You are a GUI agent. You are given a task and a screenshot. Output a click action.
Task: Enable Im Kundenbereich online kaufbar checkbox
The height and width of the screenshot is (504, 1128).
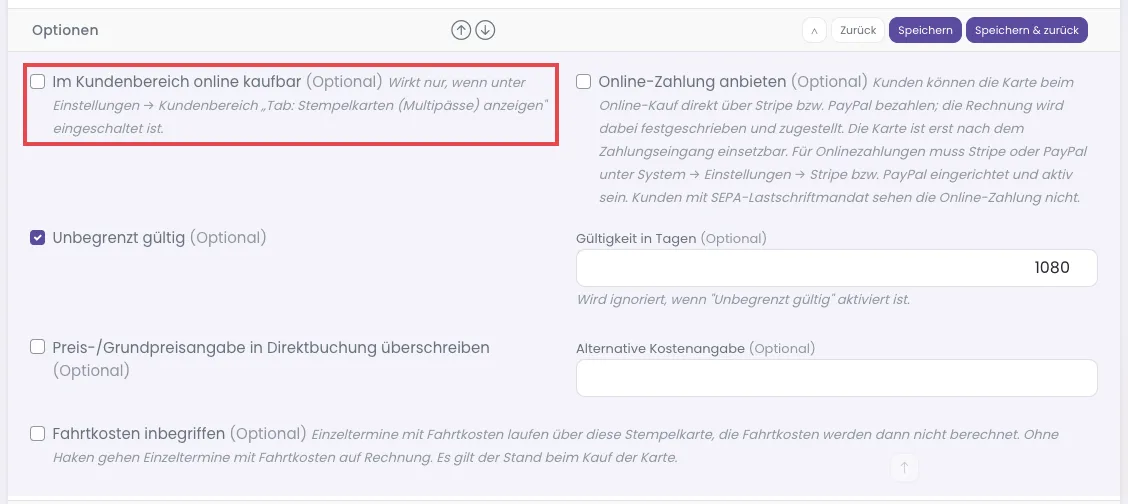[x=37, y=82]
